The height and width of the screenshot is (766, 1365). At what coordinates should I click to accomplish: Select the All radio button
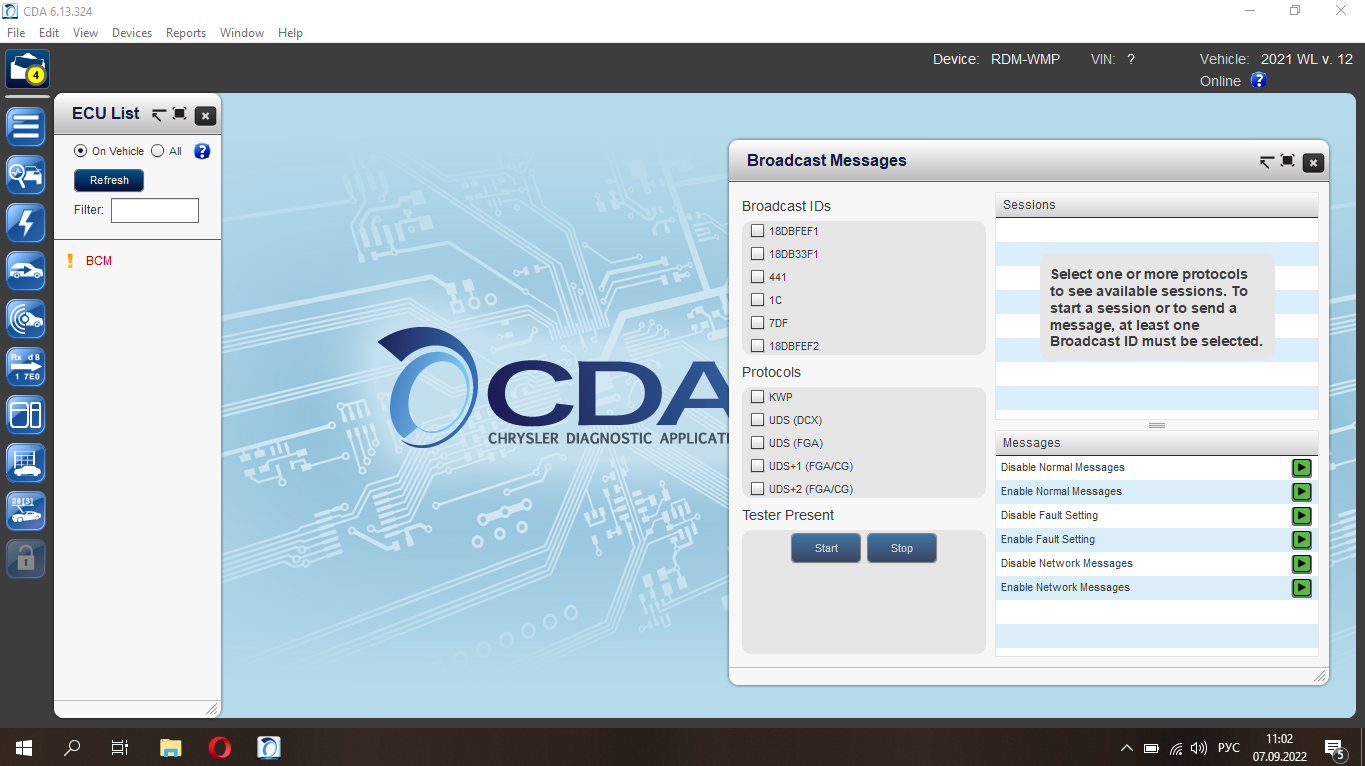(158, 151)
